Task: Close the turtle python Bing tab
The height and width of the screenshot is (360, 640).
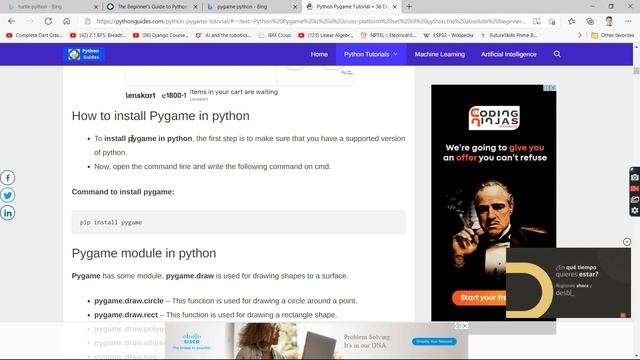Action: click(x=96, y=7)
